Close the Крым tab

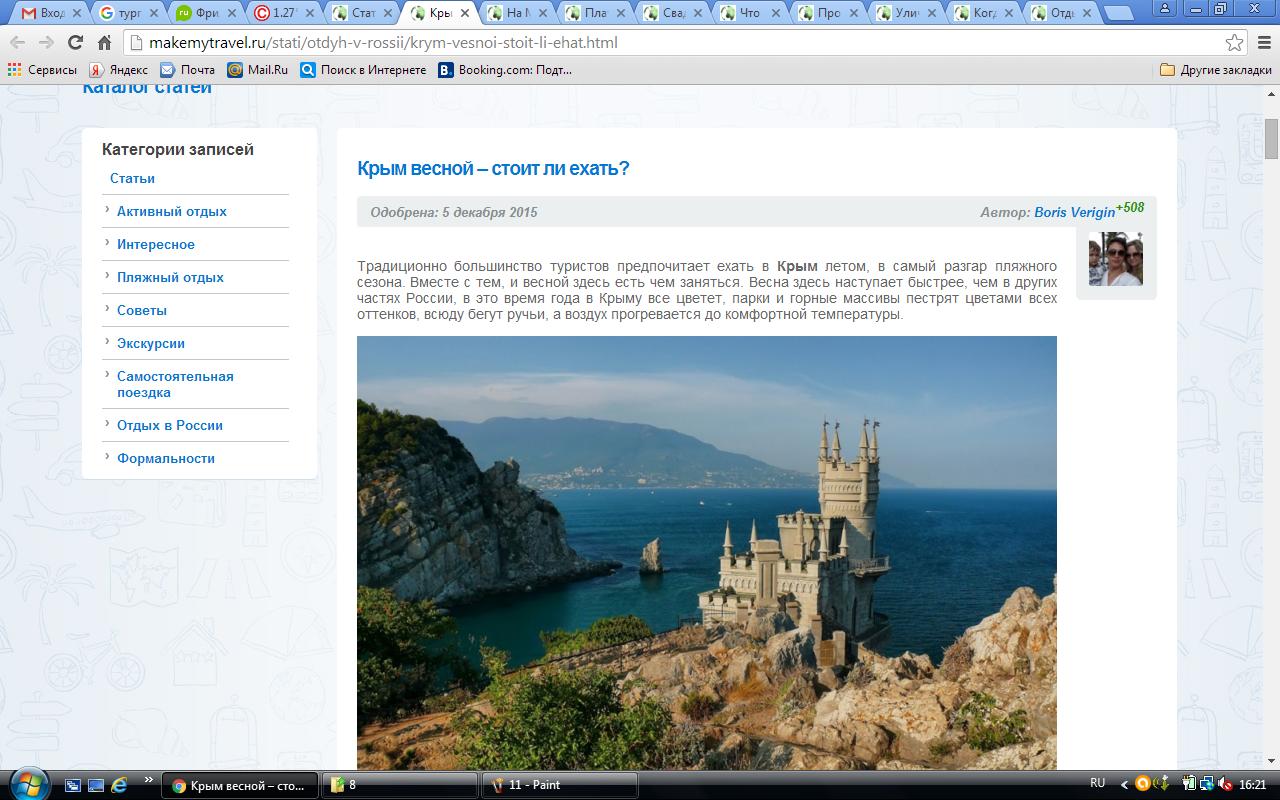coord(465,13)
